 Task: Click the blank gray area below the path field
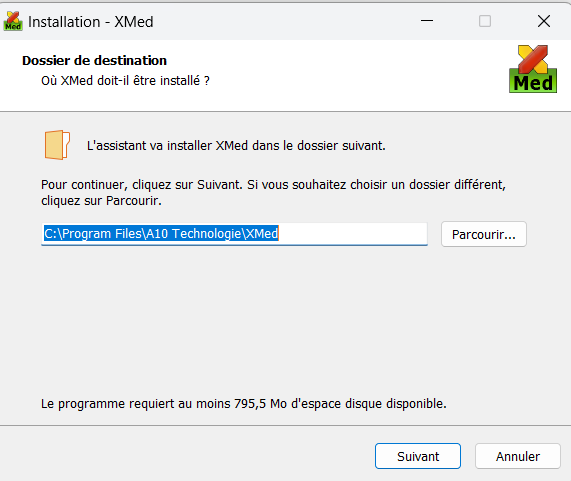coord(284,320)
